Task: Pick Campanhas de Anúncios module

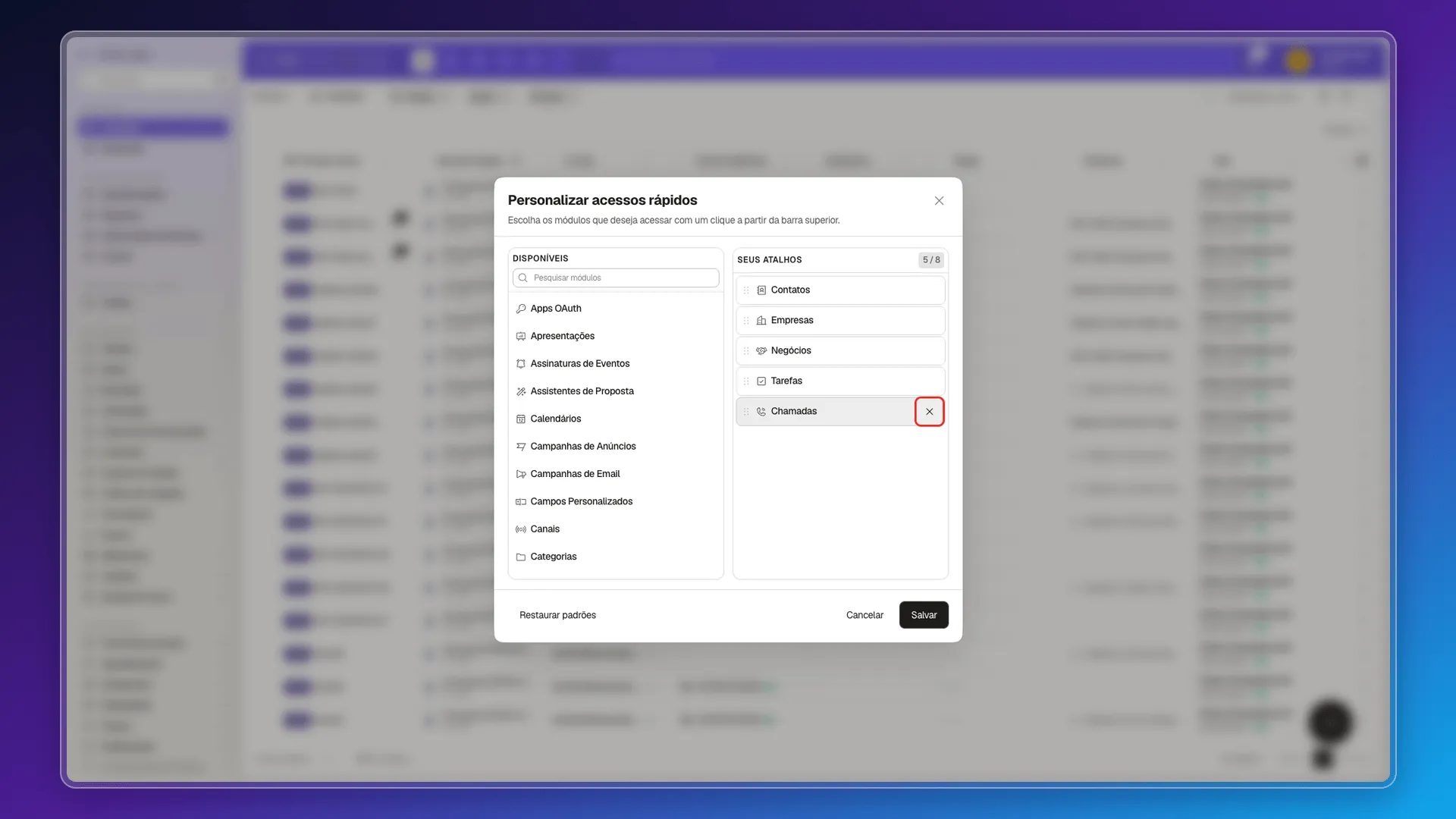Action: 616,447
